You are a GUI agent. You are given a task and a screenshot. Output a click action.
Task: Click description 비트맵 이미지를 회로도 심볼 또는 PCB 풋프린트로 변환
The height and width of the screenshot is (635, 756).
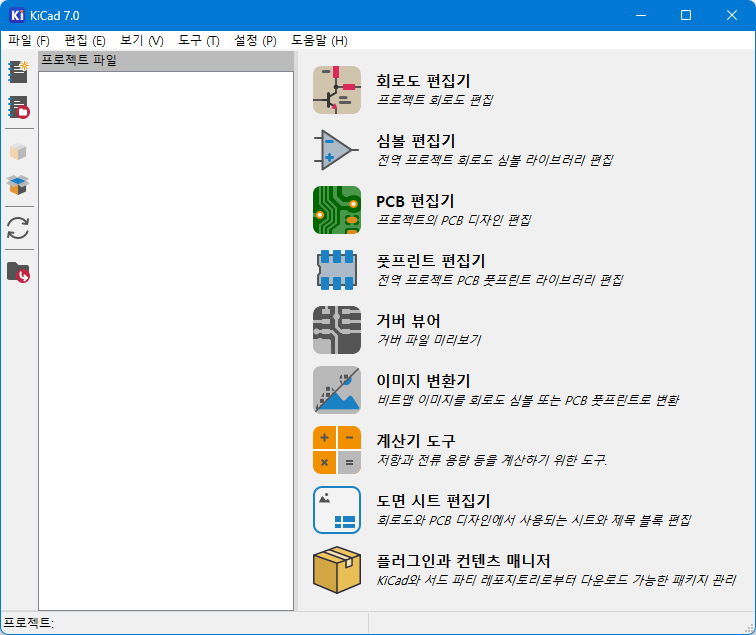click(527, 400)
